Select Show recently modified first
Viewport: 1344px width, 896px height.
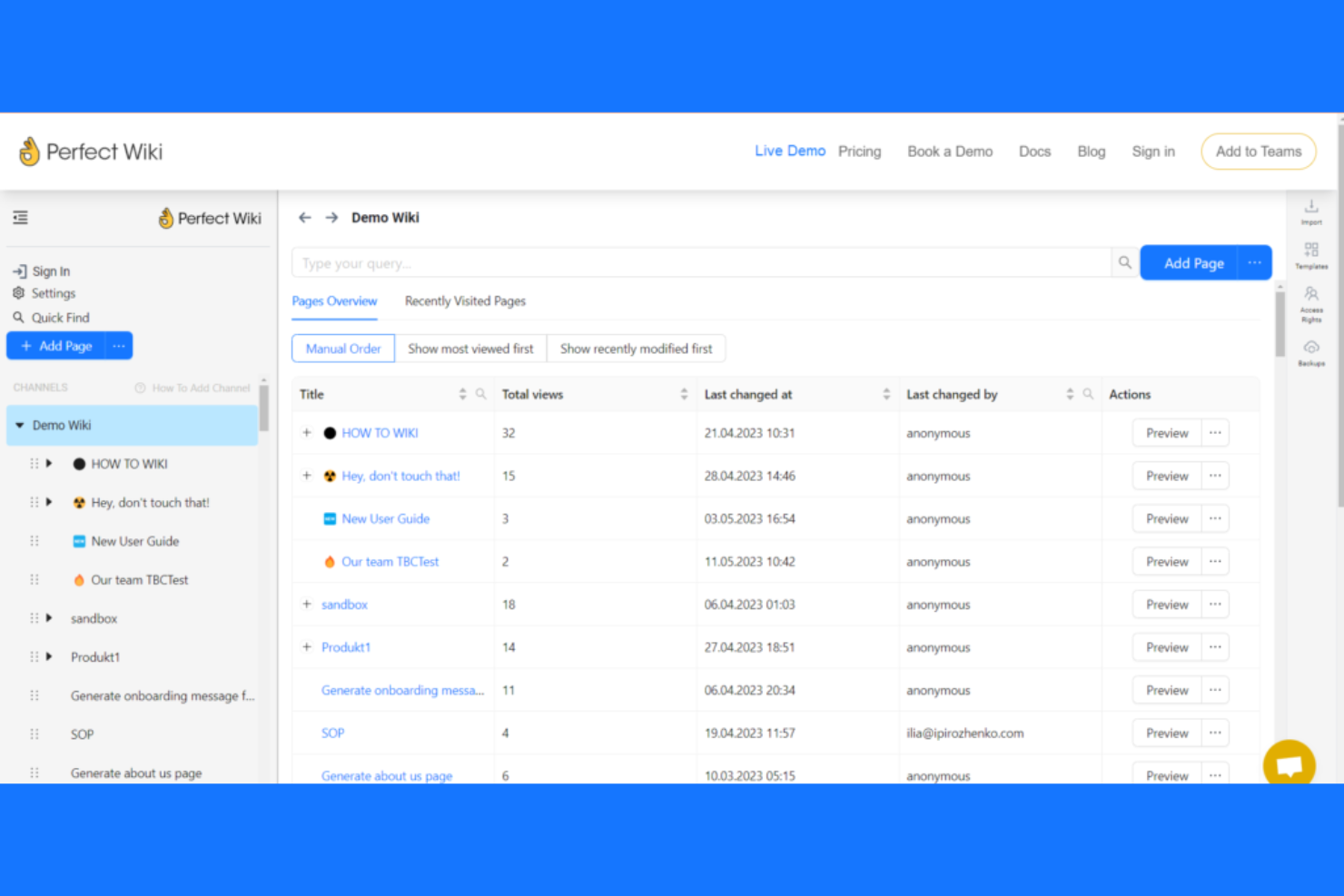pyautogui.click(x=636, y=349)
